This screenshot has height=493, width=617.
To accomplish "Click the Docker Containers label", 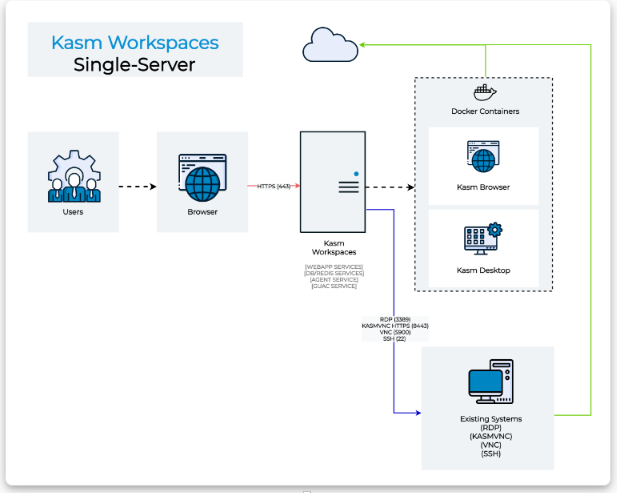I will click(x=485, y=111).
